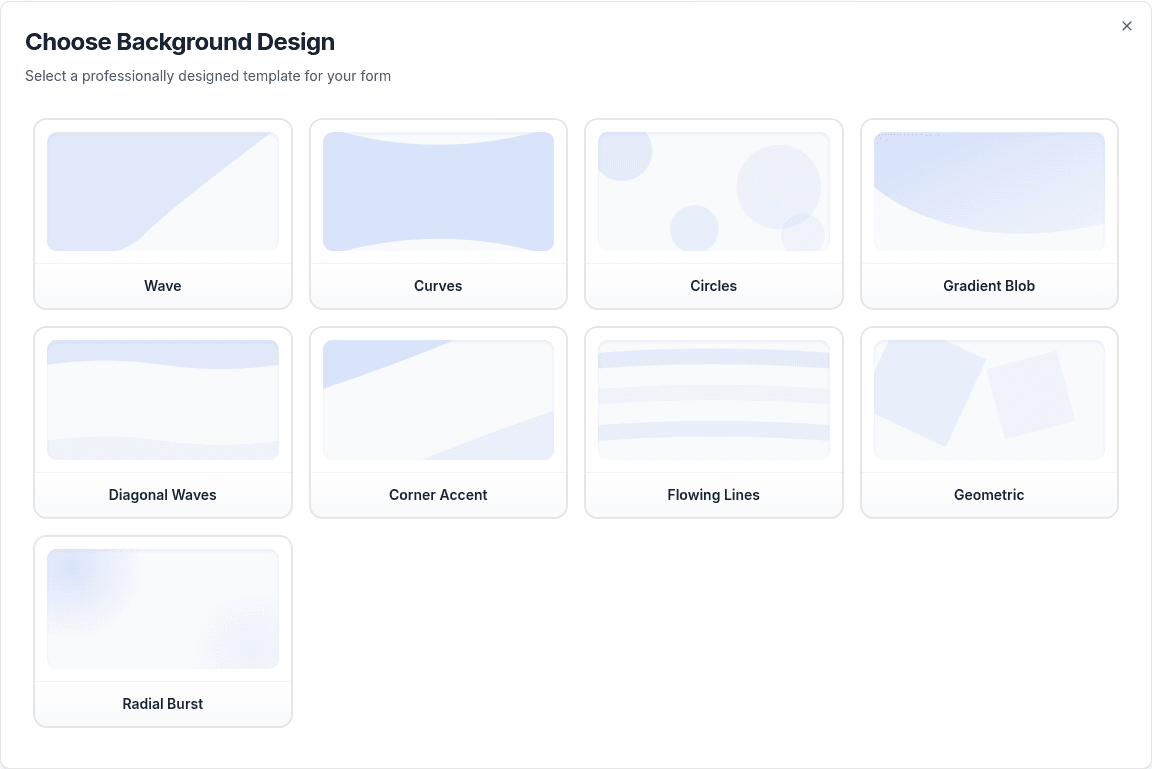Click the Curves template label
The image size is (1152, 769).
coord(438,285)
